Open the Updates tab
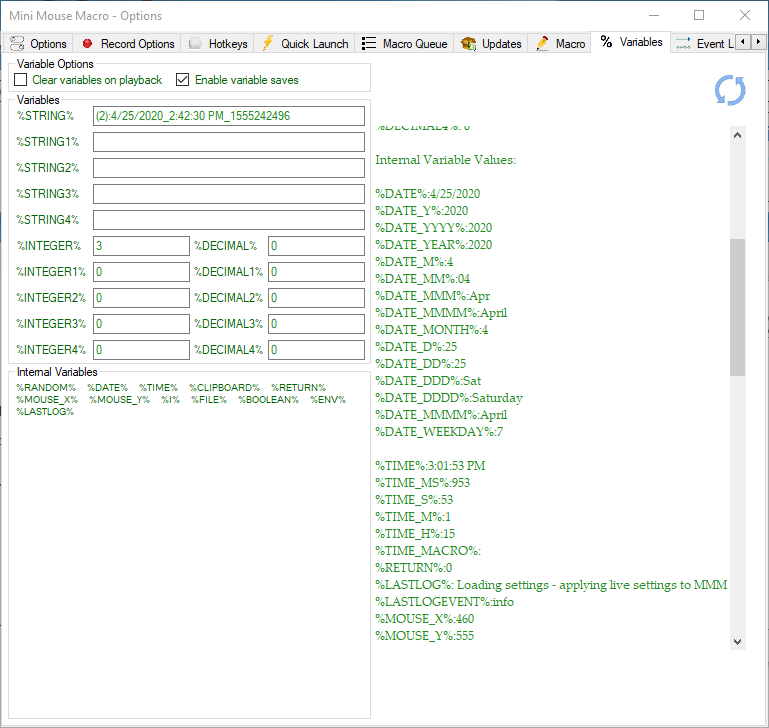Image resolution: width=769 pixels, height=728 pixels. (x=491, y=44)
